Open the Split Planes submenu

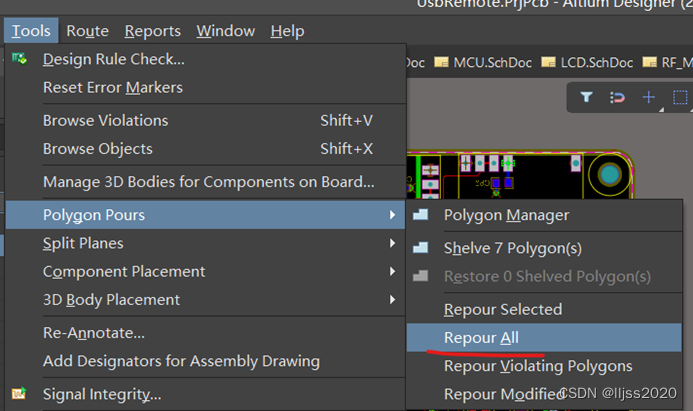click(206, 243)
